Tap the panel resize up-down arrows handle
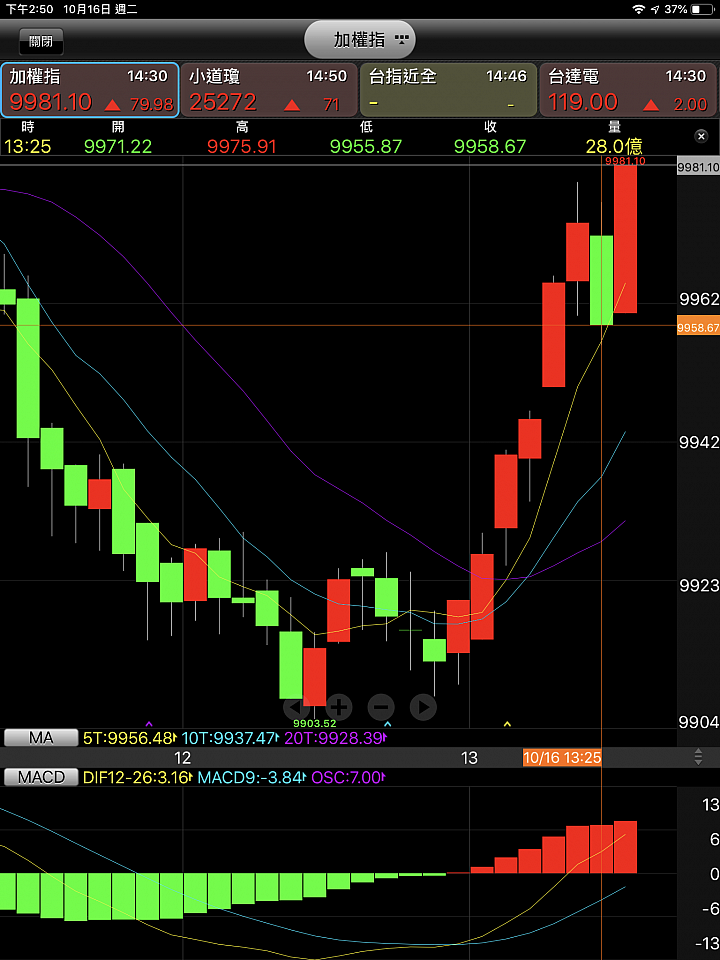This screenshot has height=960, width=720. (699, 757)
